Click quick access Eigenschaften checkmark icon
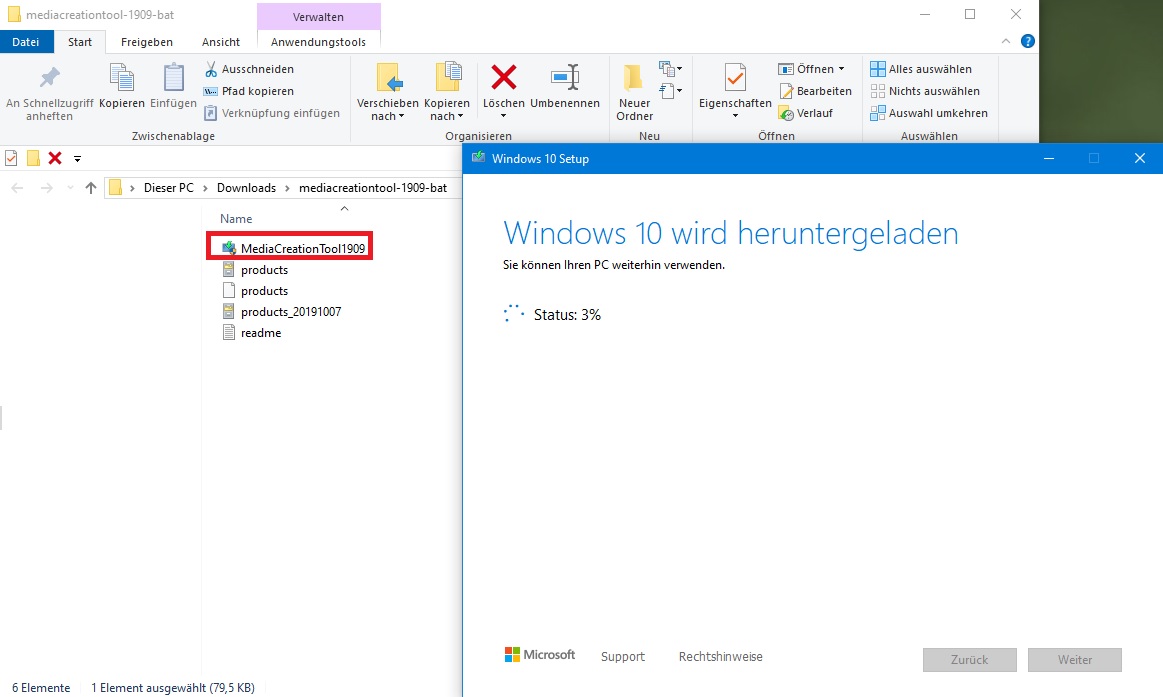The height and width of the screenshot is (697, 1163). coord(11,158)
